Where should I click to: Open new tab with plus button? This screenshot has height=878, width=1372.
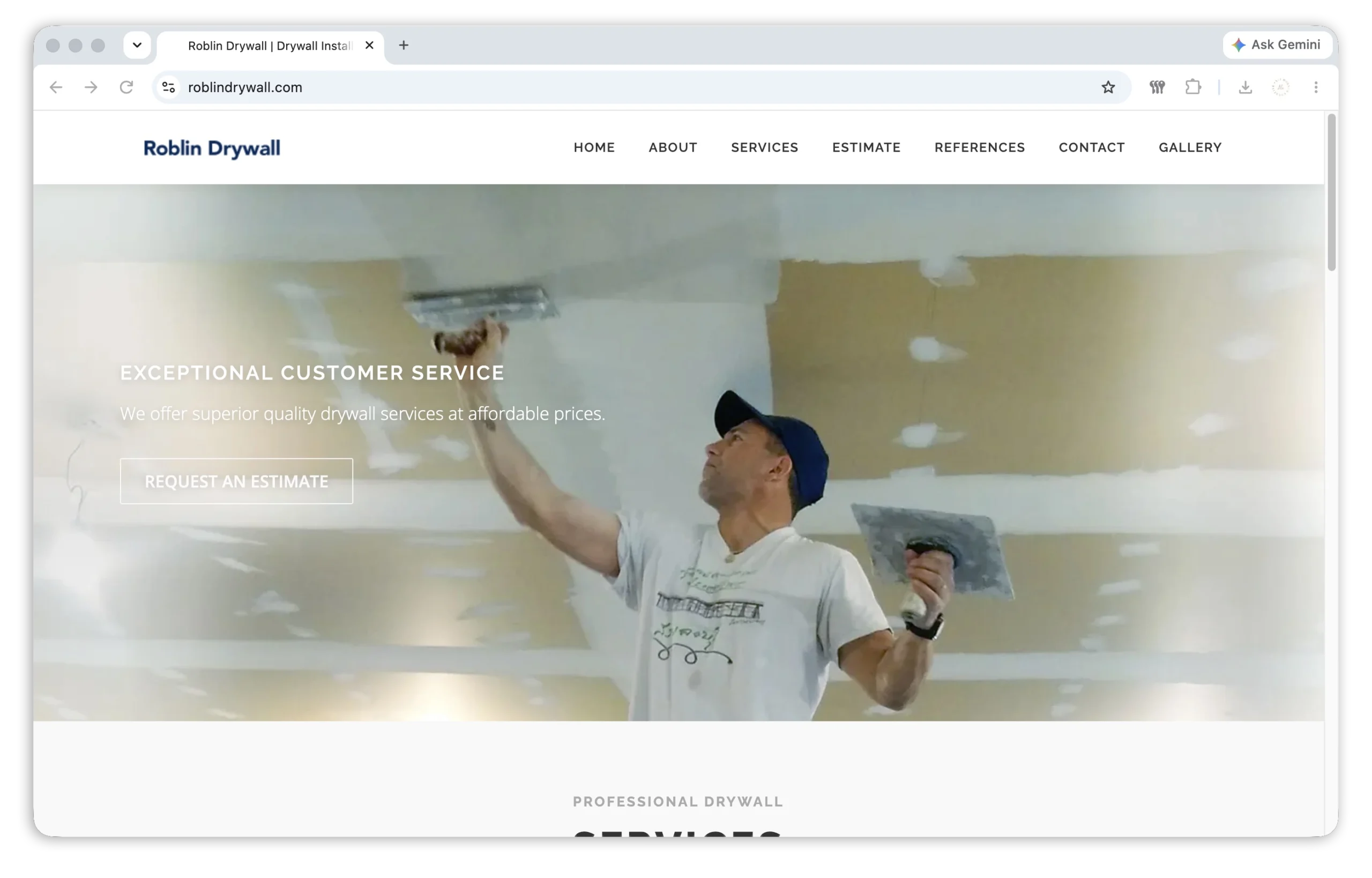[404, 45]
